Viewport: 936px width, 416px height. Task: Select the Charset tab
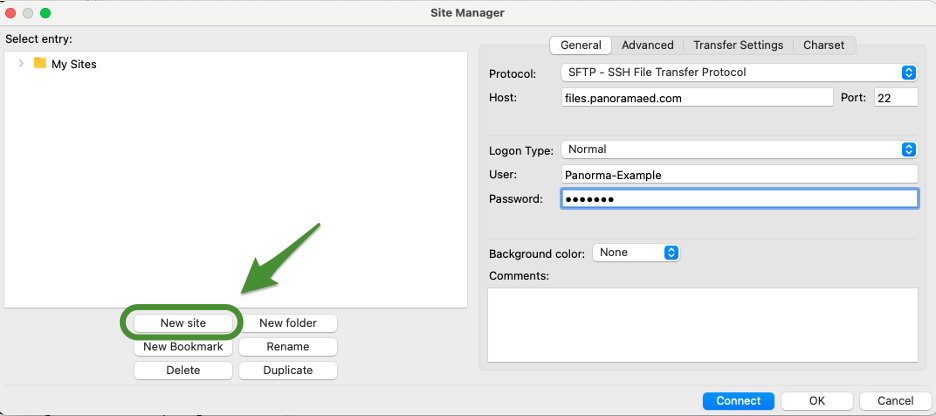pyautogui.click(x=824, y=45)
